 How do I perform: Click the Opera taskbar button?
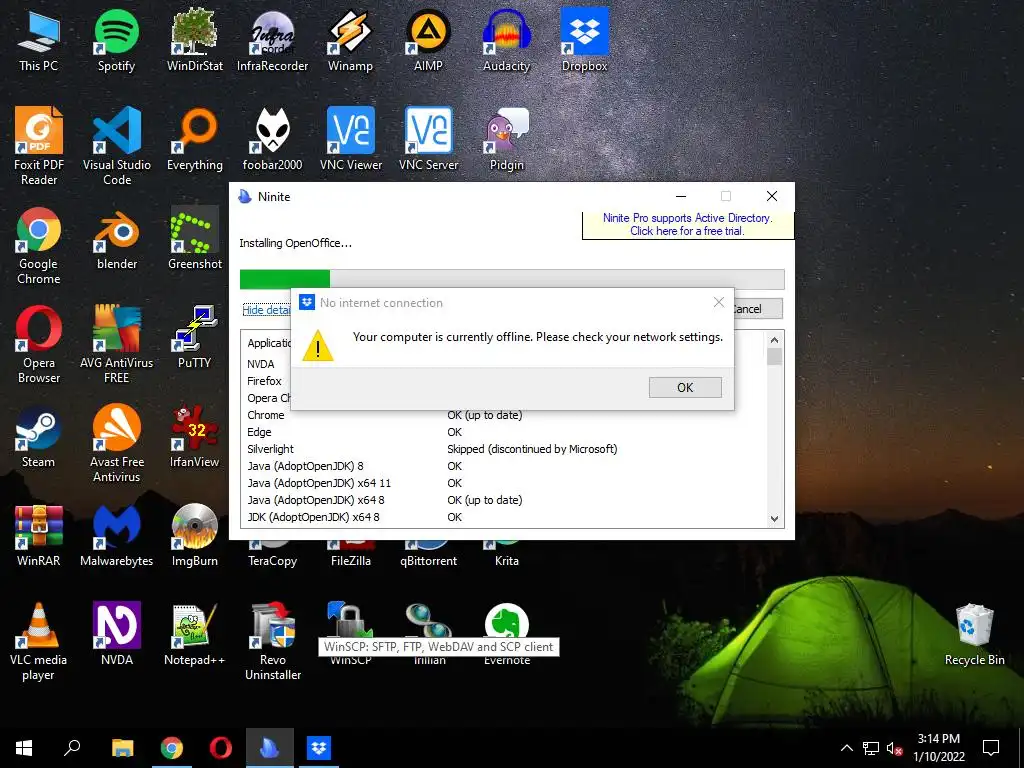[x=221, y=748]
